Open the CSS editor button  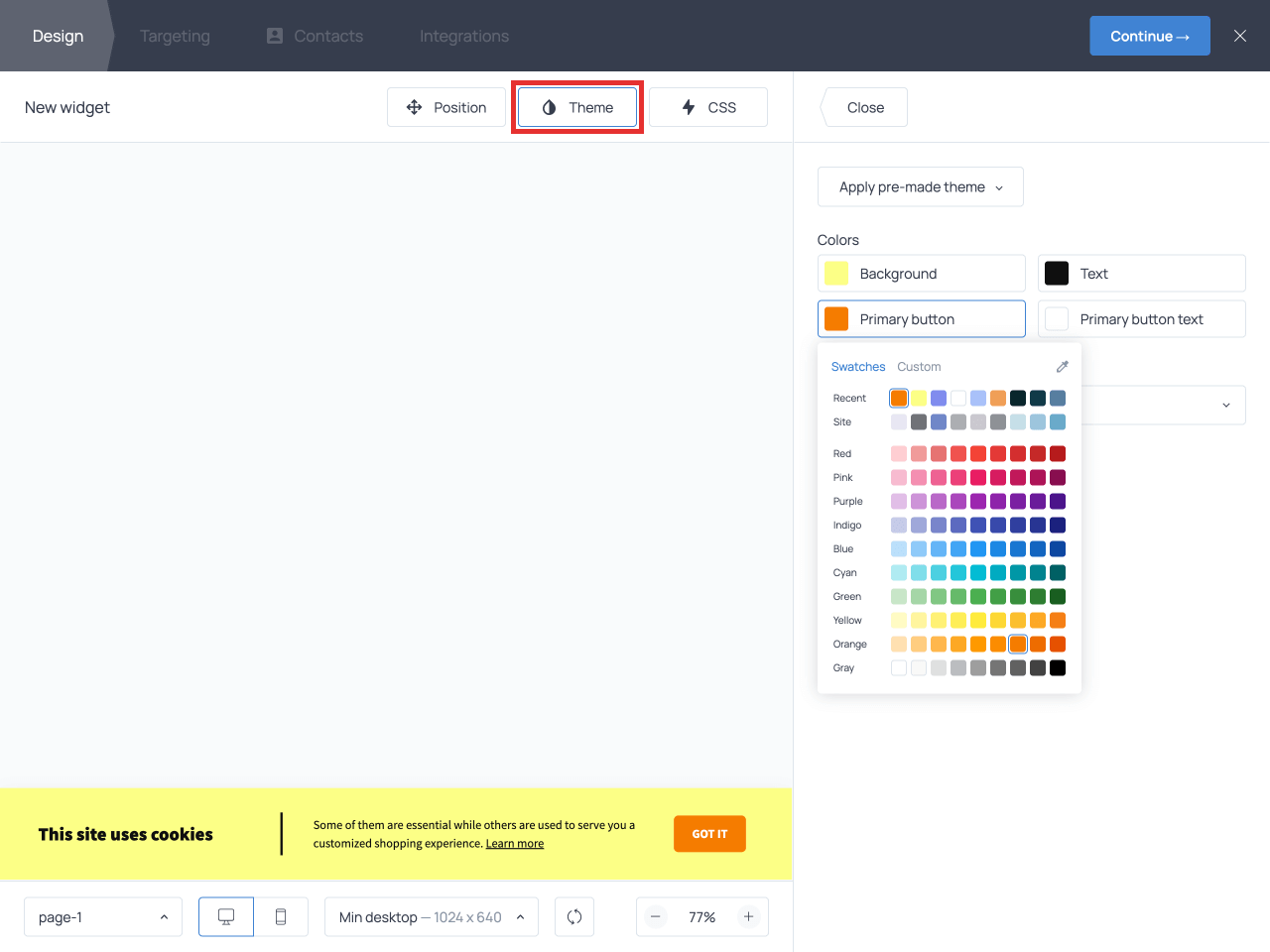click(x=708, y=107)
